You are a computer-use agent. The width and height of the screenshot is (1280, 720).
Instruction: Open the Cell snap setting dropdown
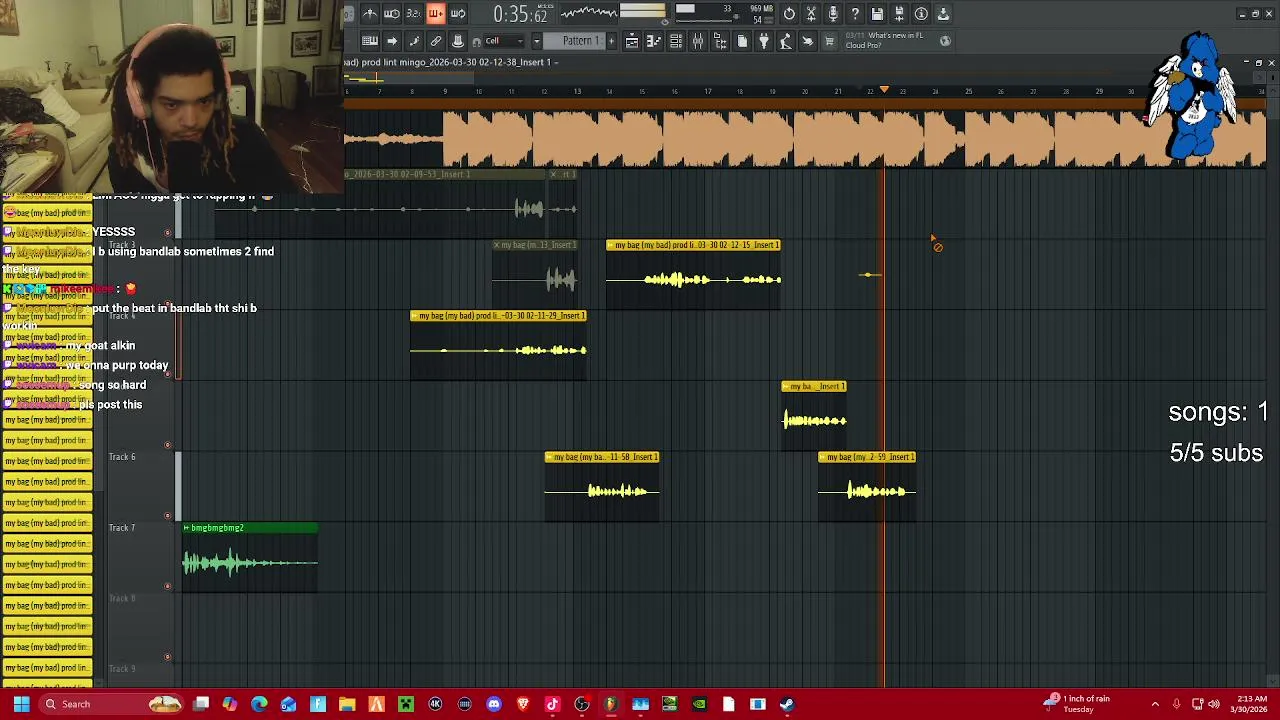[x=504, y=41]
